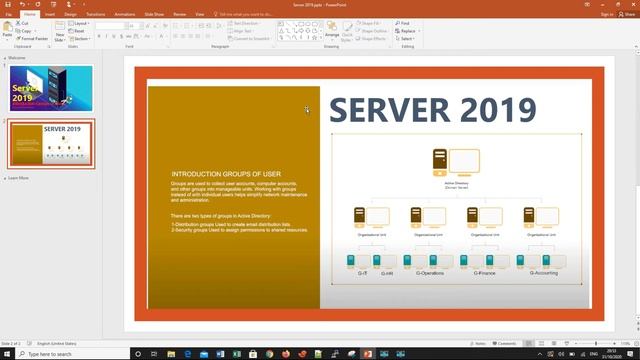
Task: Click Sign in
Action: tap(607, 14)
